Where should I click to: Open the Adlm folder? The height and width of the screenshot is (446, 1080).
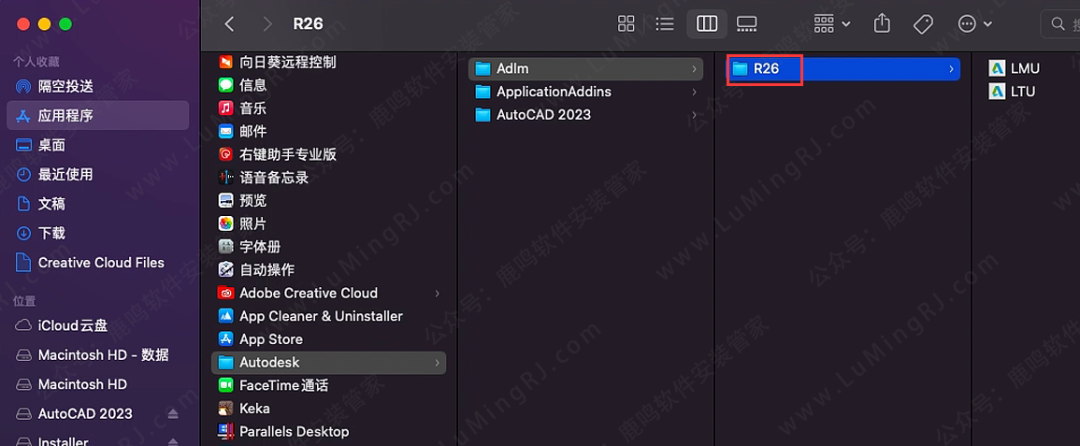pyautogui.click(x=512, y=68)
